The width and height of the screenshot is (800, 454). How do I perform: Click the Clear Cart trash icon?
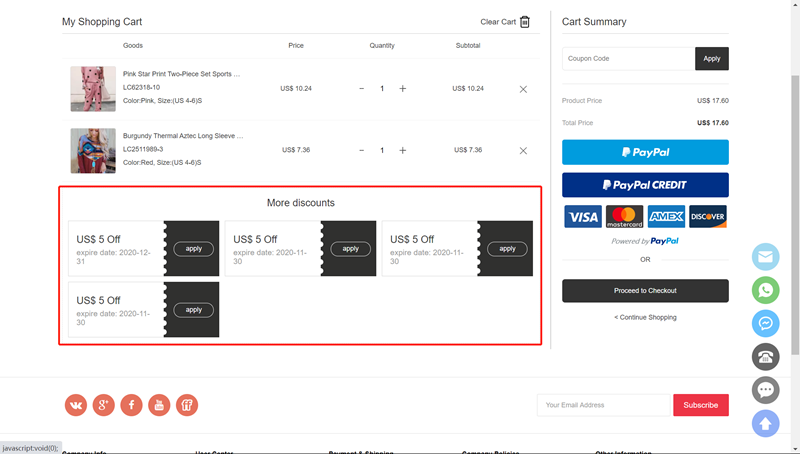point(524,22)
